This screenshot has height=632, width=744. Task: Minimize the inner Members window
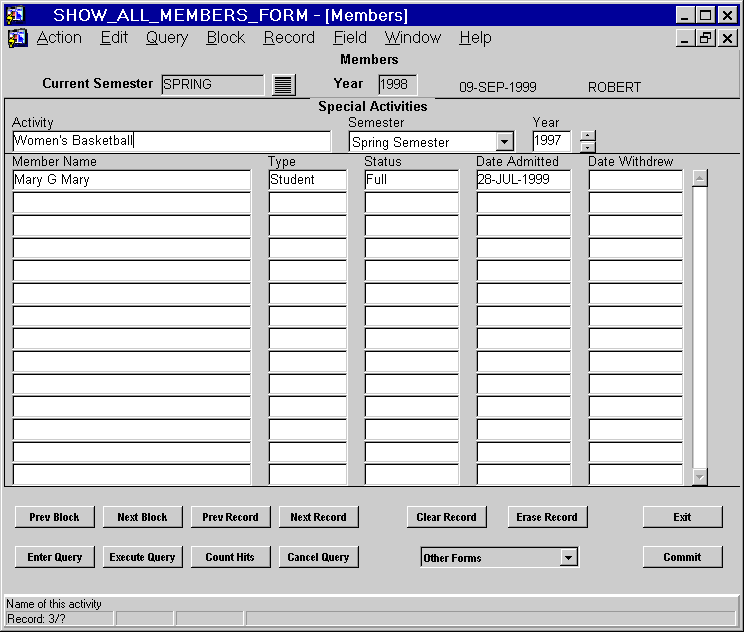point(684,37)
